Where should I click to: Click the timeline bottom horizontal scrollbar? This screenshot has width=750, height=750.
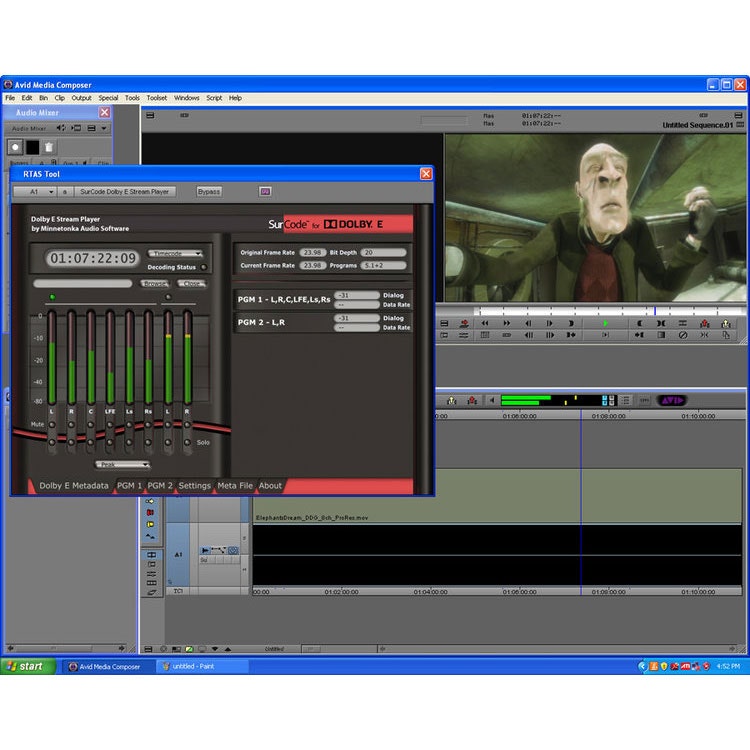click(x=557, y=649)
